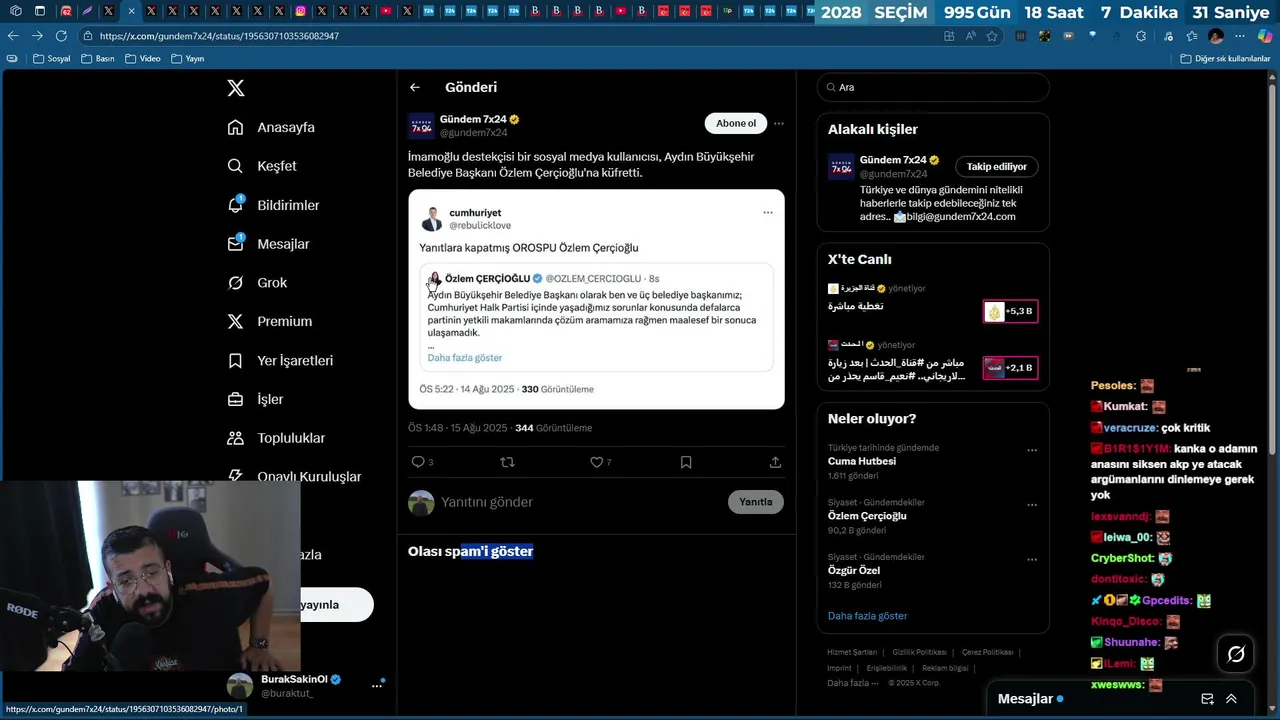This screenshot has width=1280, height=720.
Task: Click the X logo at top of sidebar
Action: coord(236,88)
